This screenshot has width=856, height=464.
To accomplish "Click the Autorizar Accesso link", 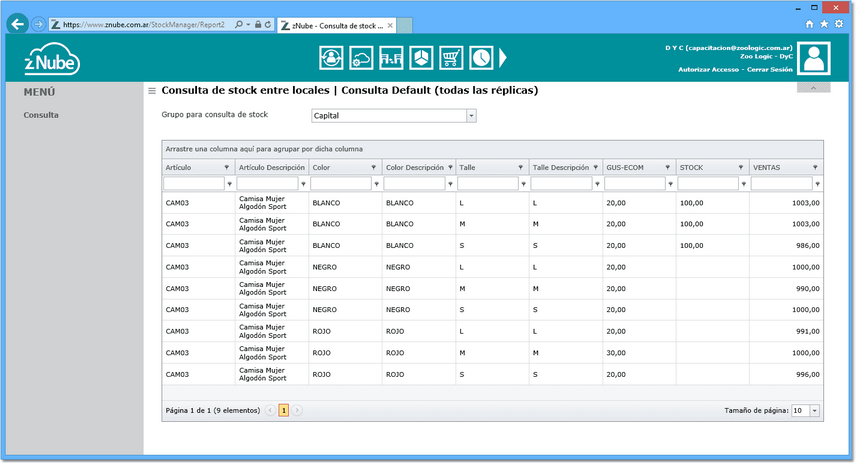I will point(708,69).
